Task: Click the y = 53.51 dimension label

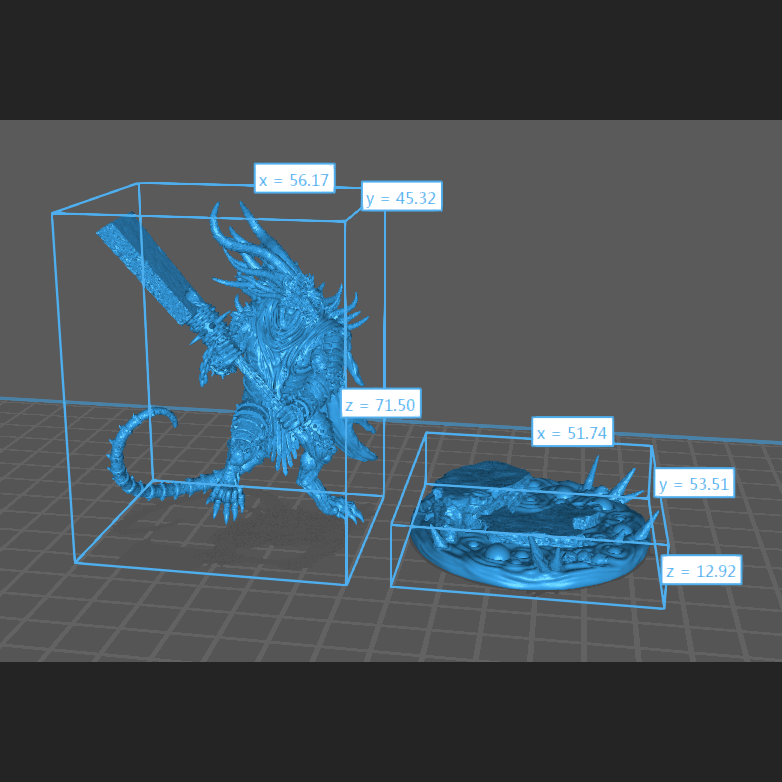Action: (694, 485)
